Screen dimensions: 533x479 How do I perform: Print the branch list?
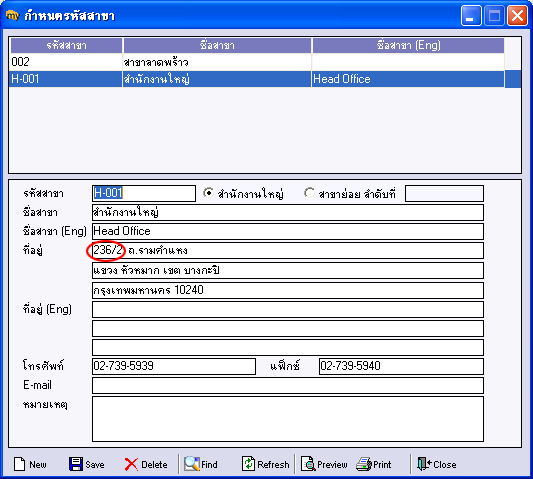[x=374, y=464]
